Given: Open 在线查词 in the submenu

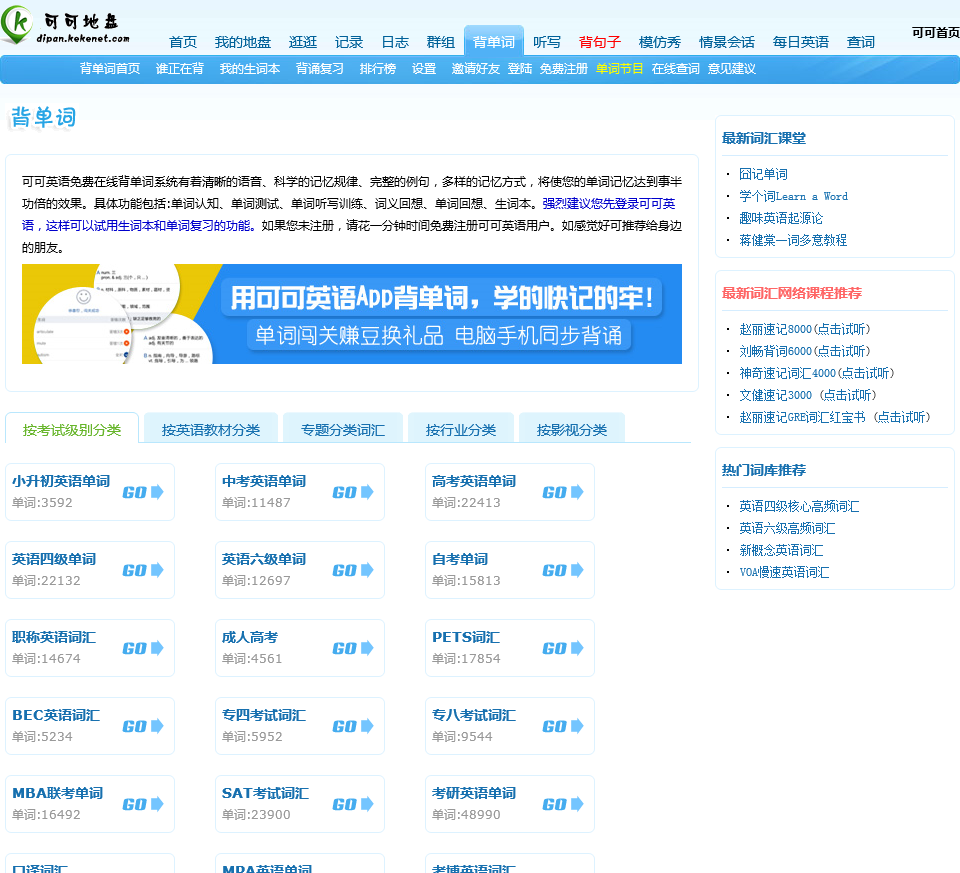Looking at the screenshot, I should click(x=675, y=69).
